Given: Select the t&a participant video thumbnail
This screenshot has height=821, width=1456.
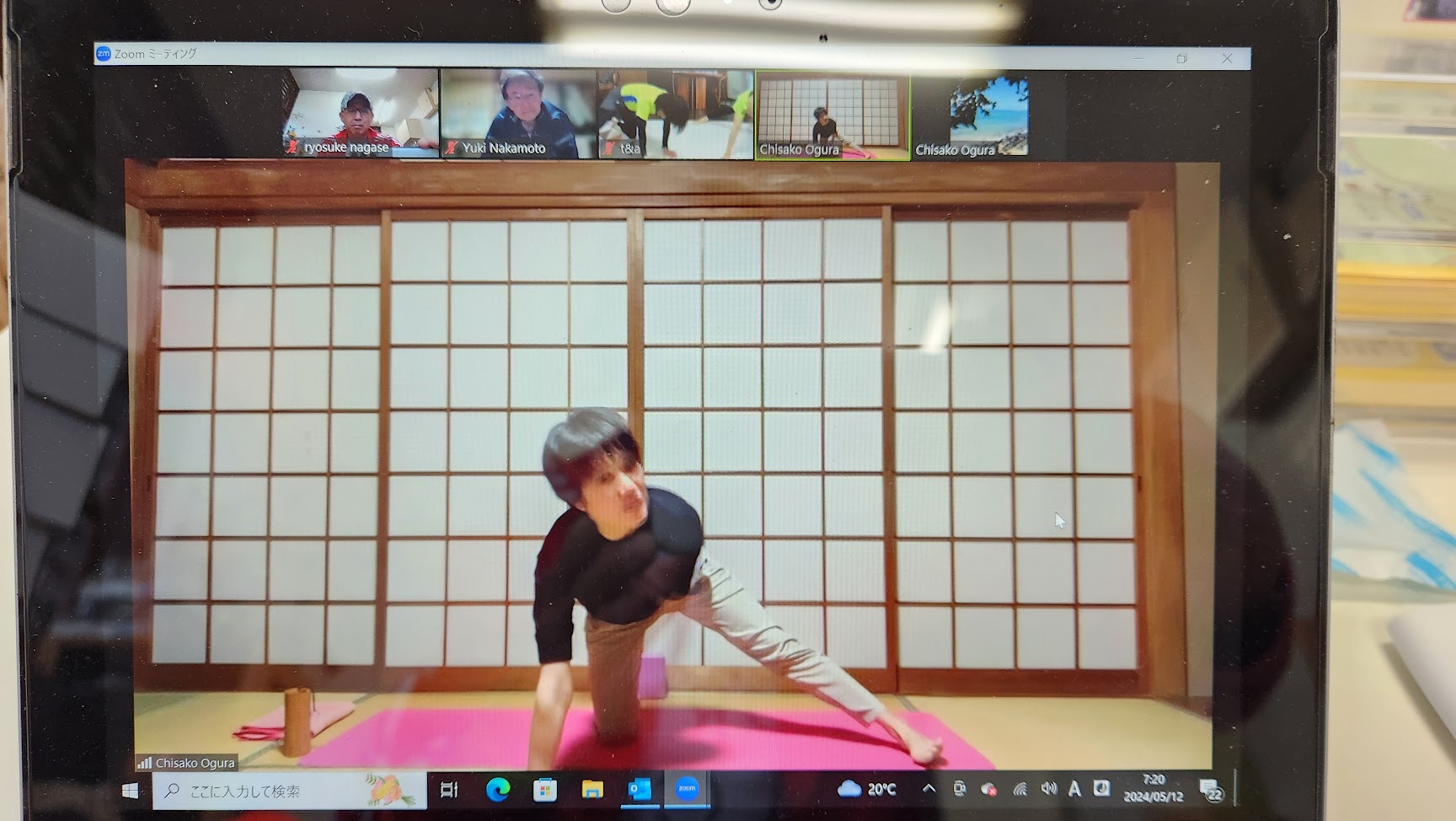Looking at the screenshot, I should tap(676, 114).
